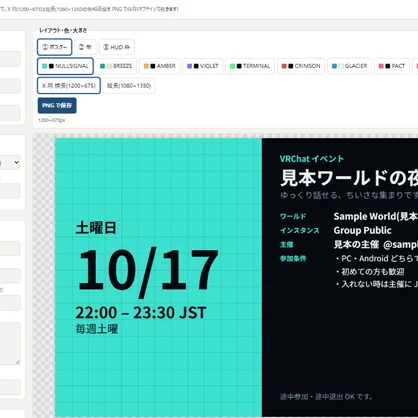The image size is (418, 418).
Task: Select the ② 帯 layout option
Action: pos(85,47)
